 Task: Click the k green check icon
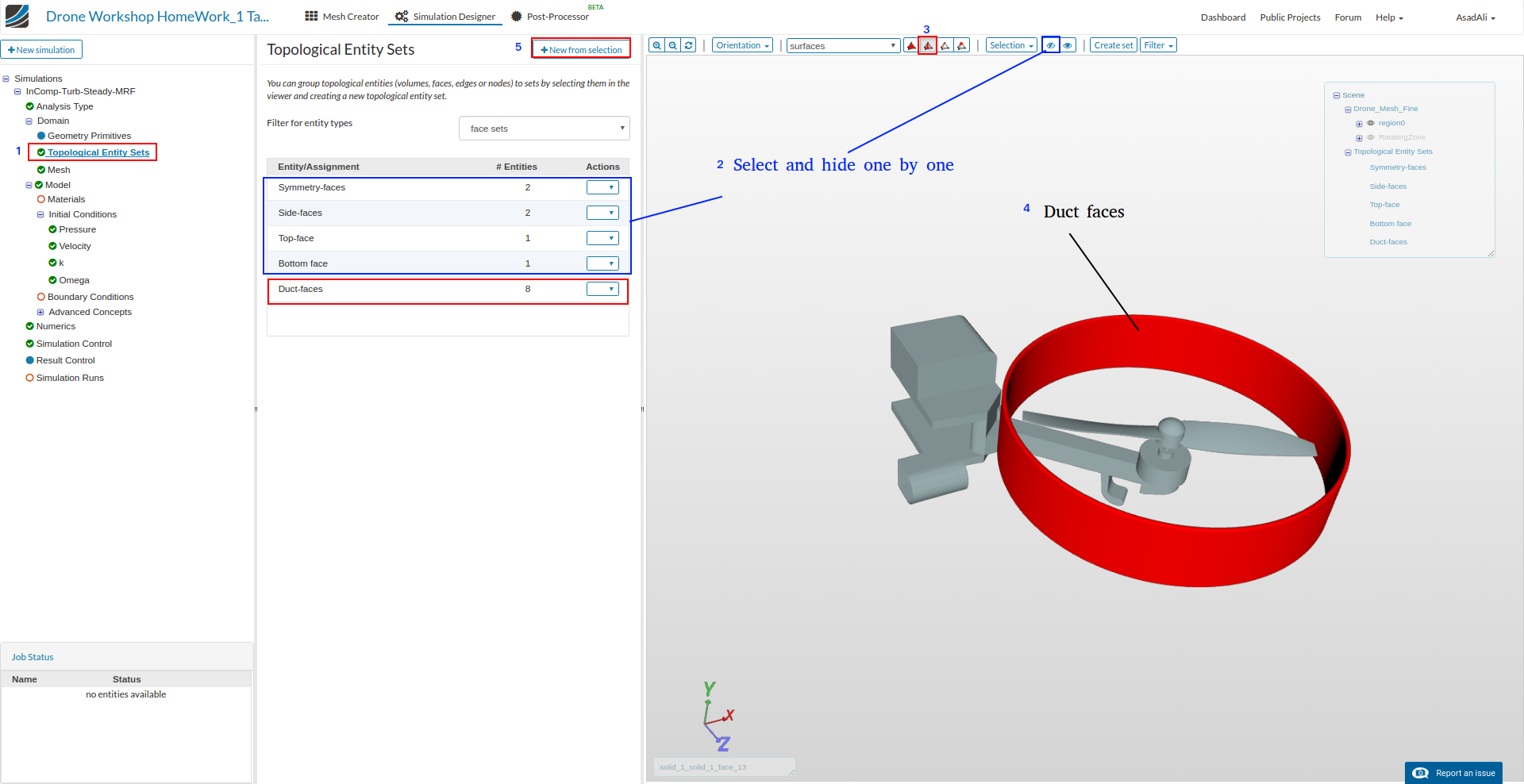(52, 263)
